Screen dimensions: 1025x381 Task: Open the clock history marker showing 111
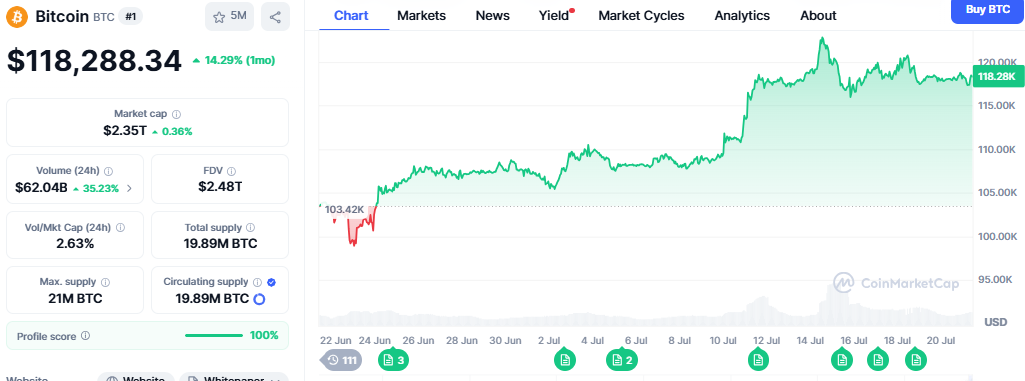[341, 359]
